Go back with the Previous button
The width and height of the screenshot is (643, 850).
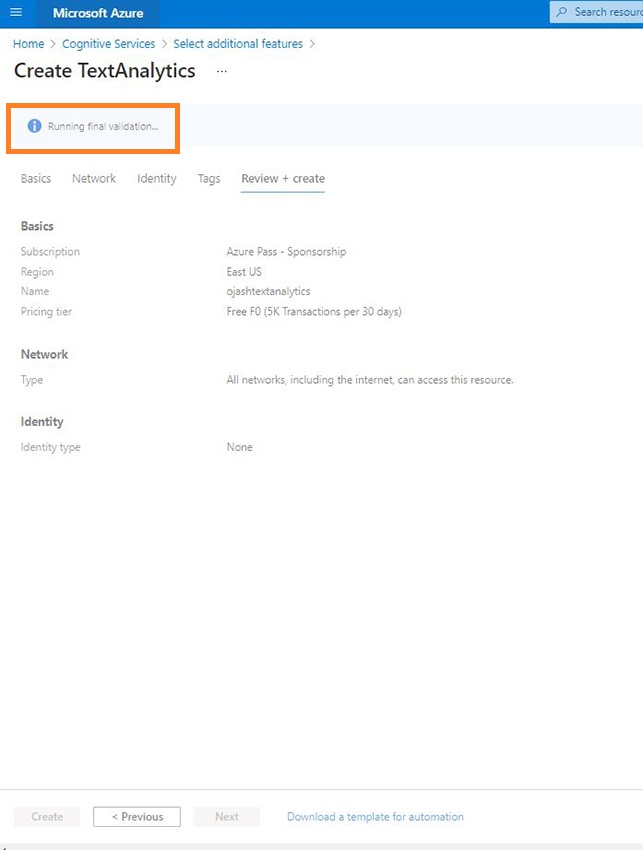tap(137, 816)
